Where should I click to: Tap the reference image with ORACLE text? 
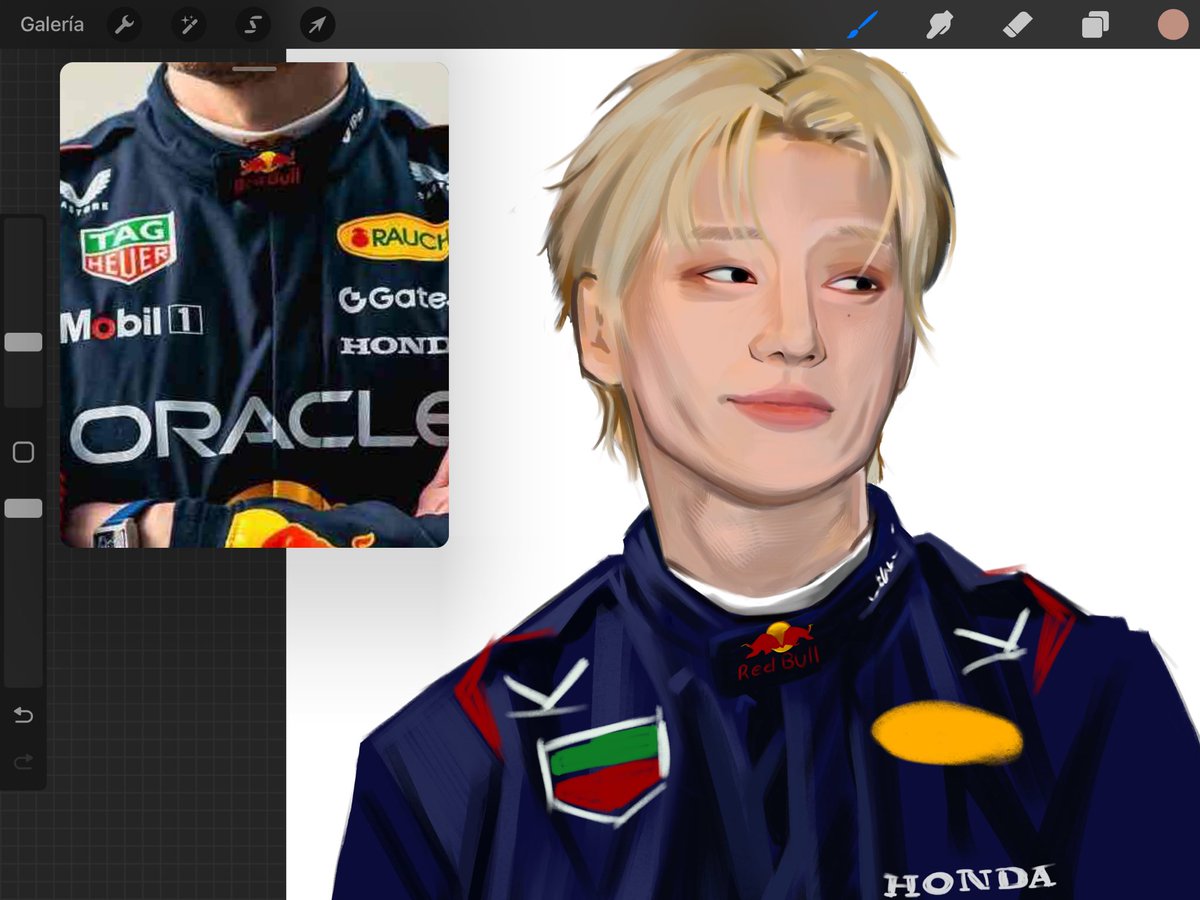tap(254, 305)
